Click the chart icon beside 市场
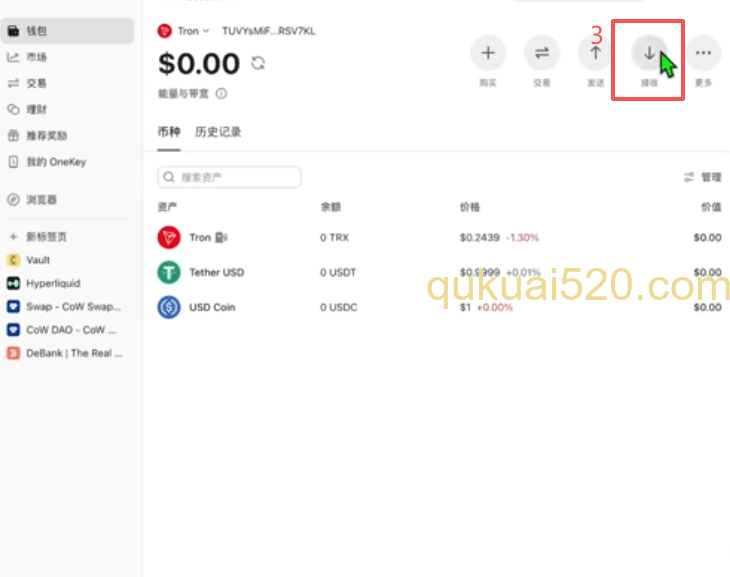The height and width of the screenshot is (577, 730). click(x=13, y=57)
